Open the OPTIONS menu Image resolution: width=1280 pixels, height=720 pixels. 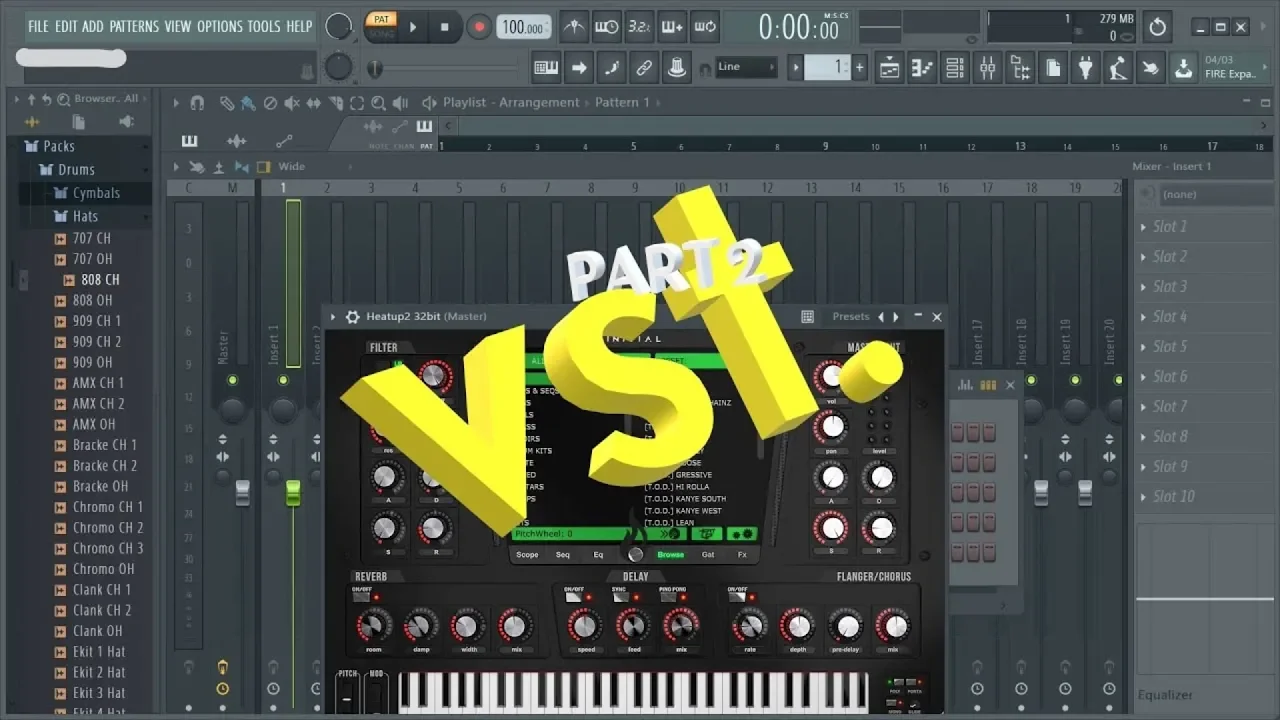click(219, 26)
